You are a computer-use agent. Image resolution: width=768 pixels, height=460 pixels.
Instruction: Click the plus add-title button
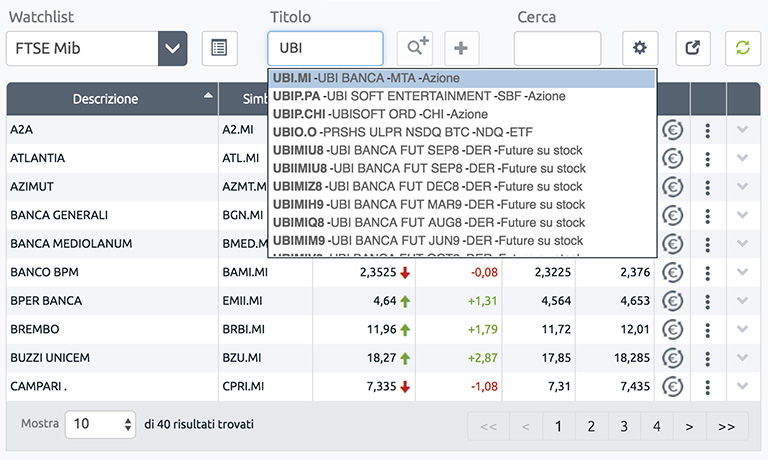pos(461,48)
